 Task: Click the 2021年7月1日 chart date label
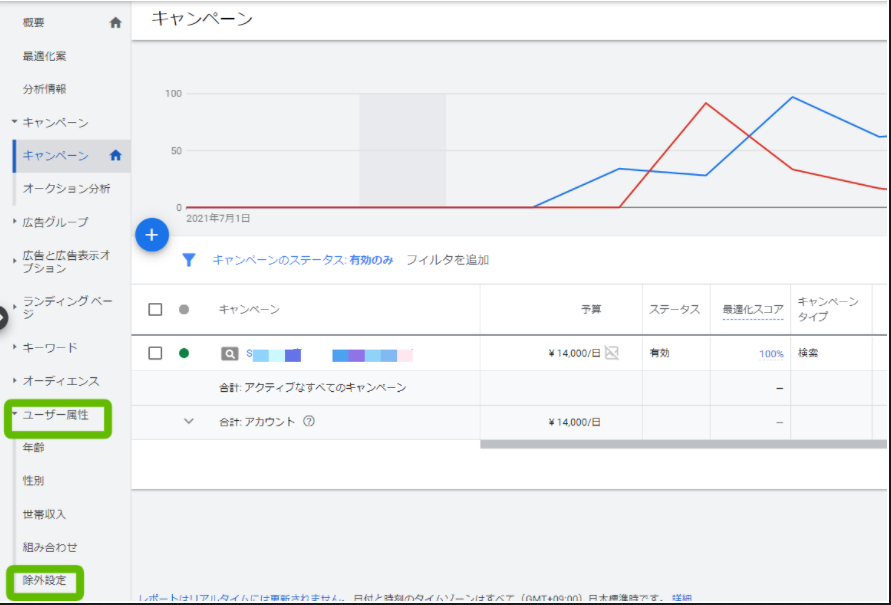point(218,218)
